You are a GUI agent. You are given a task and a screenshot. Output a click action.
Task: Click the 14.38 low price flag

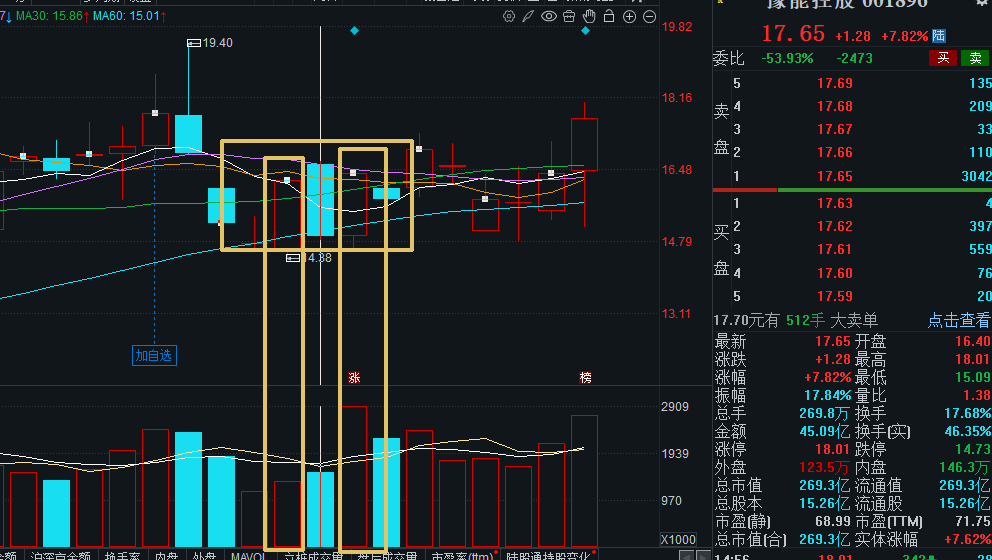[309, 258]
